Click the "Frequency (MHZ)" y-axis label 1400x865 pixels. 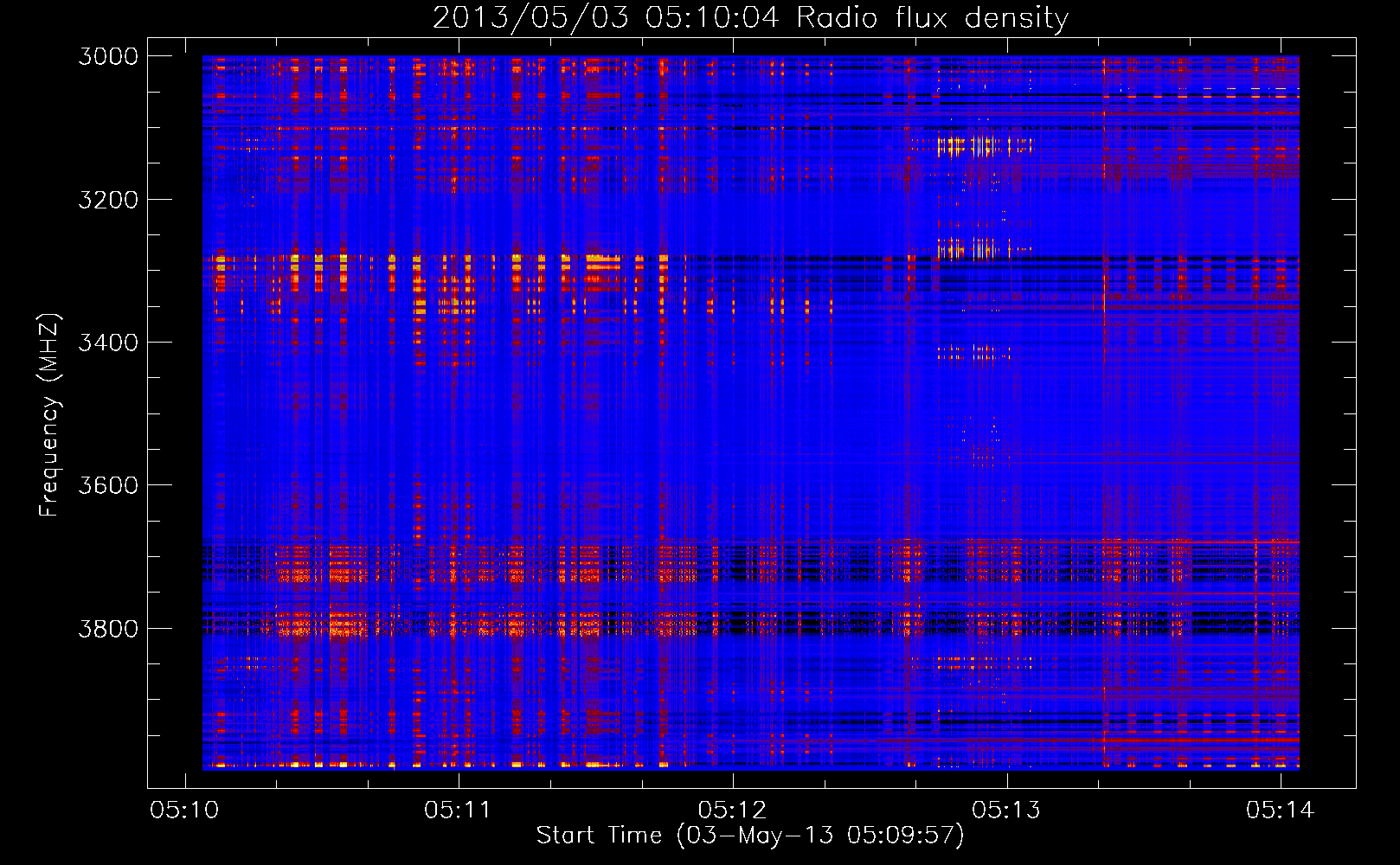49,415
